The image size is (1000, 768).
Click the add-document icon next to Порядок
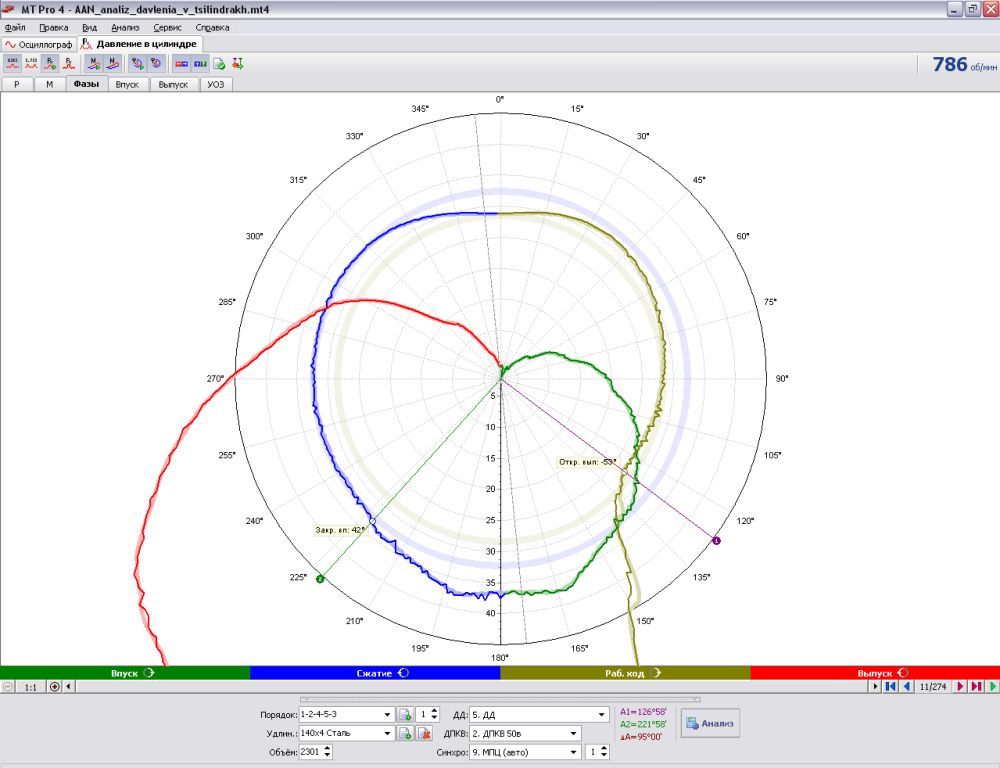pyautogui.click(x=405, y=714)
